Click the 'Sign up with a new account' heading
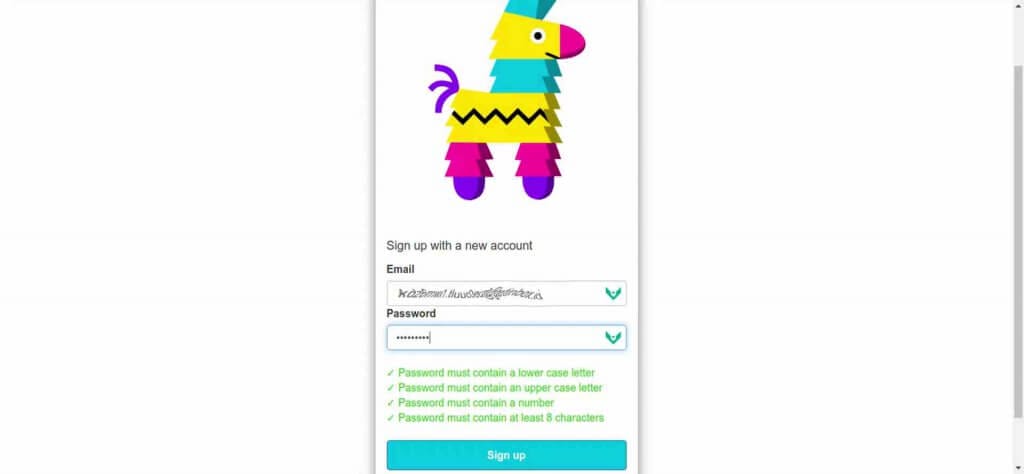 [x=459, y=245]
